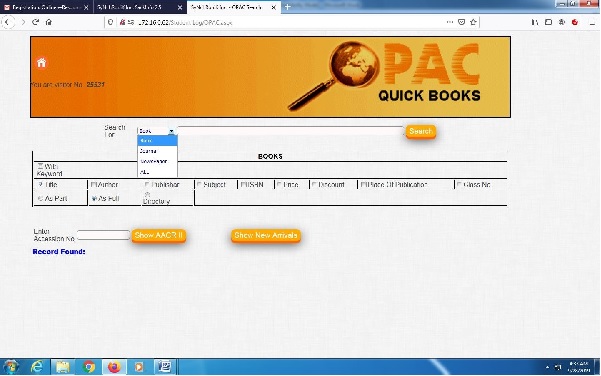Go back using the browser back arrow
601x376 pixels.
pos(8,22)
